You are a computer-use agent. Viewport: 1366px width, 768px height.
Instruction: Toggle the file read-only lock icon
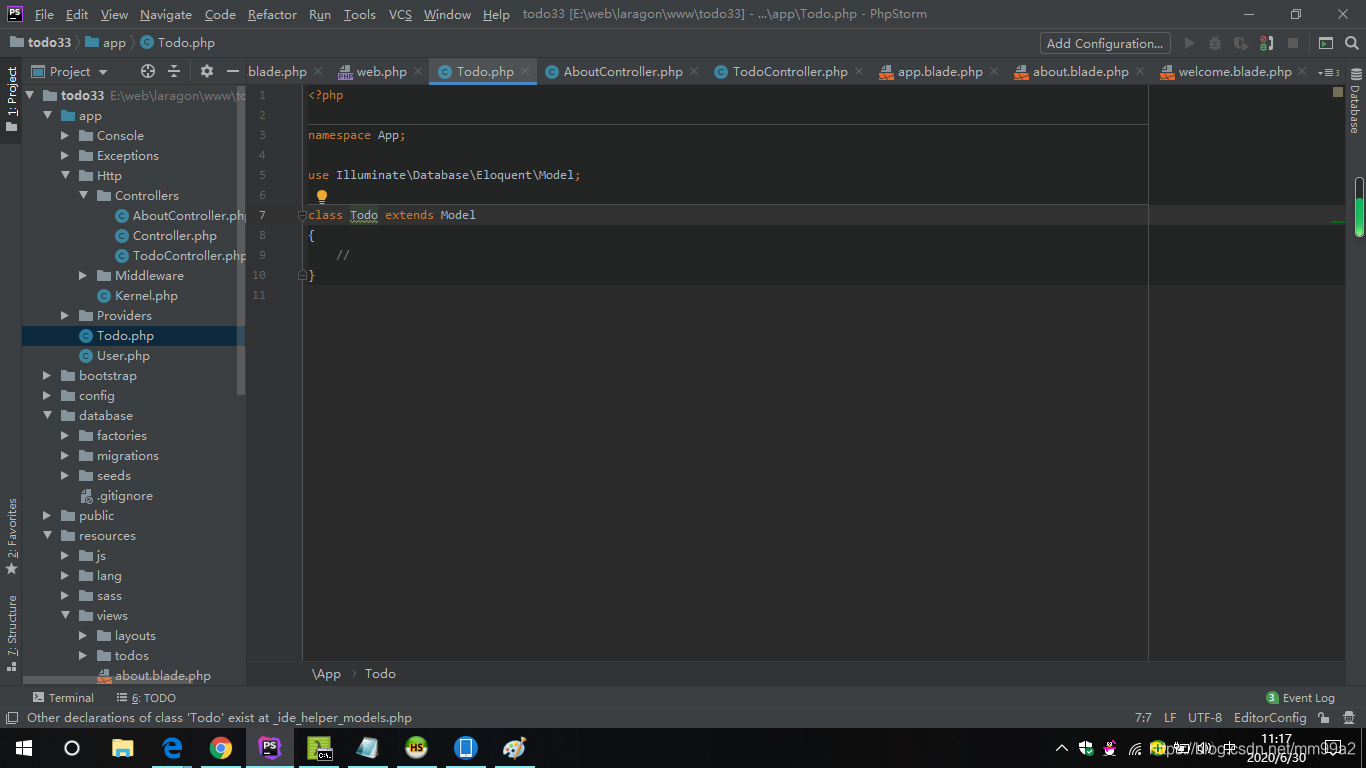coord(1323,717)
